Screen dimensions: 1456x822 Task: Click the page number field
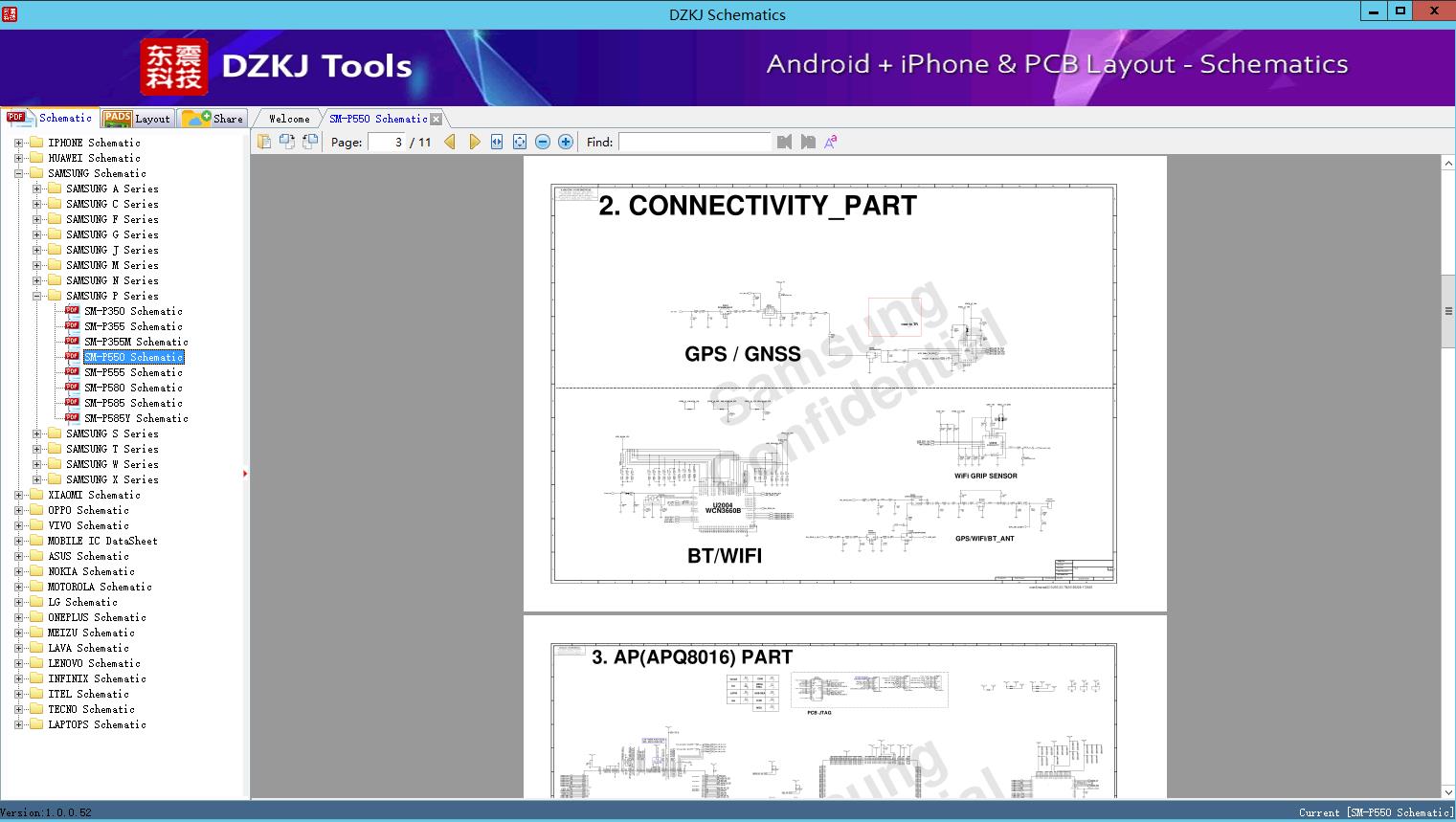click(x=387, y=142)
